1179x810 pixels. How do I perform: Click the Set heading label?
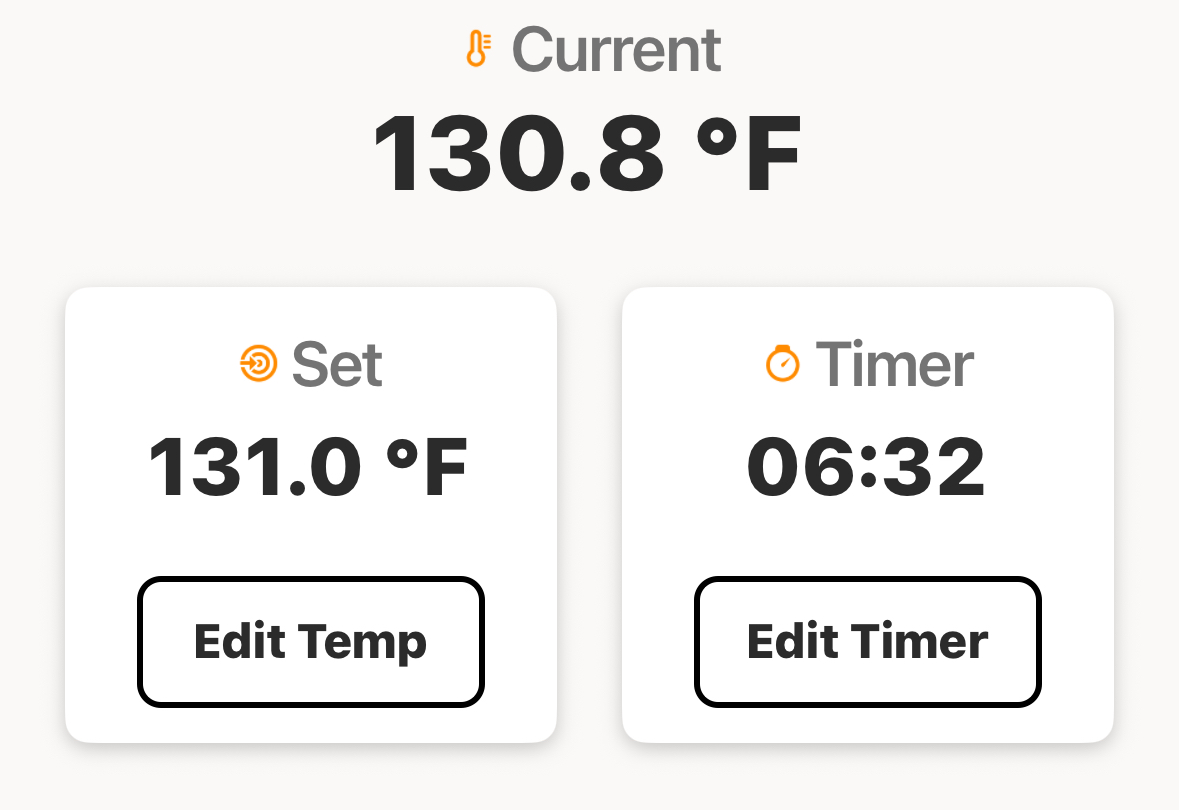point(337,365)
